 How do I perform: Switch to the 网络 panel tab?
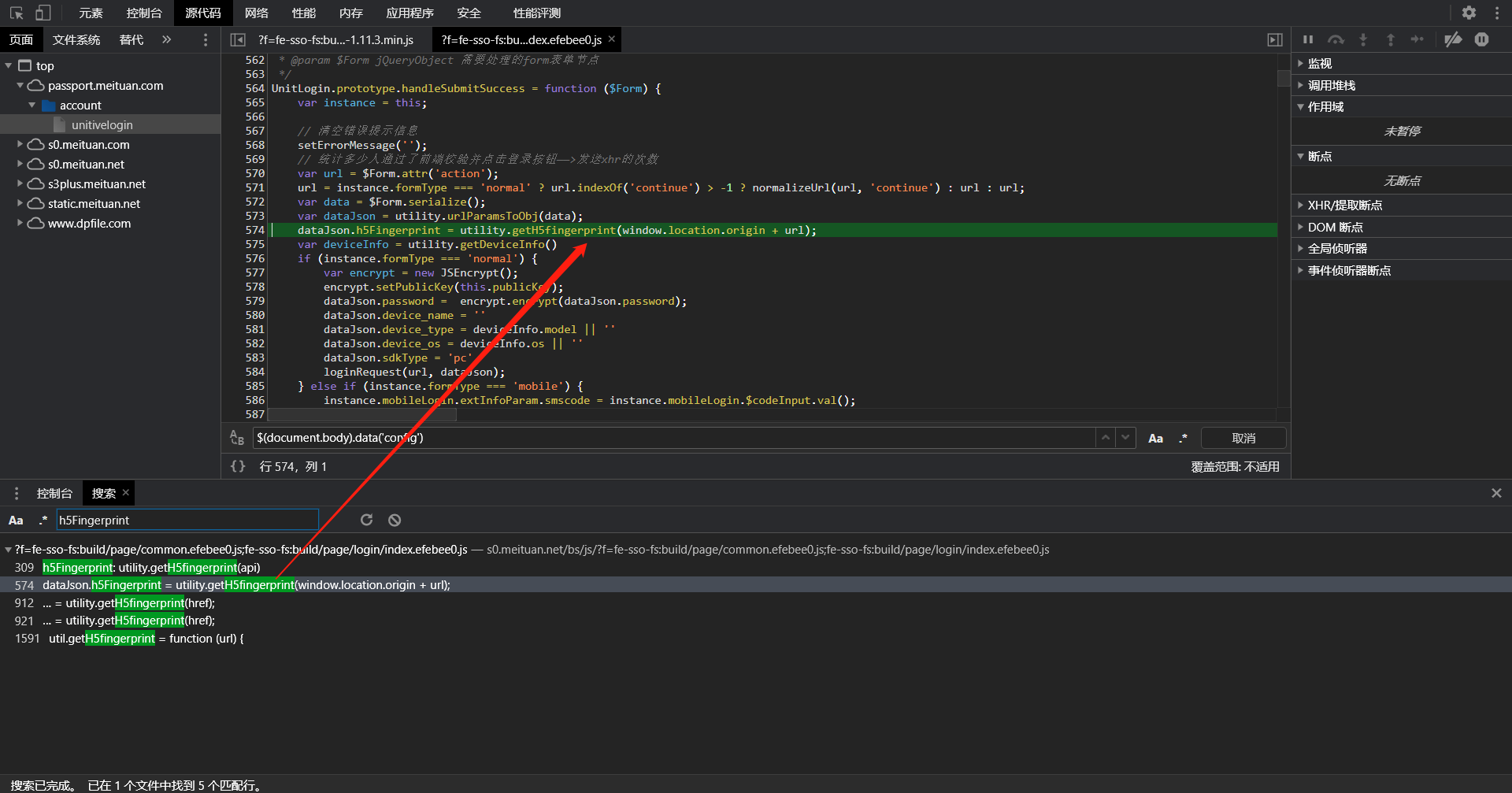256,13
